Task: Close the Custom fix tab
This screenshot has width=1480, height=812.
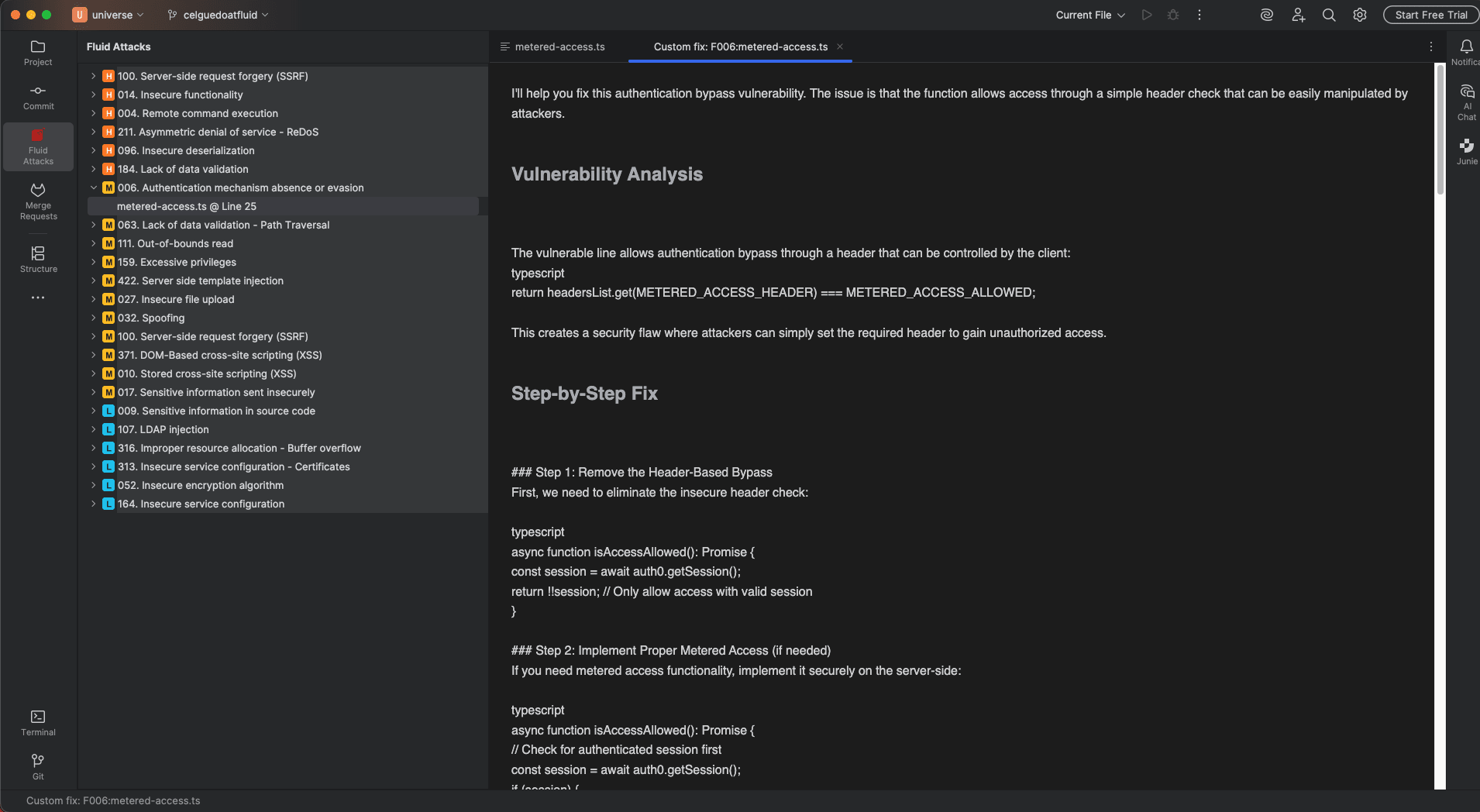Action: (x=840, y=46)
